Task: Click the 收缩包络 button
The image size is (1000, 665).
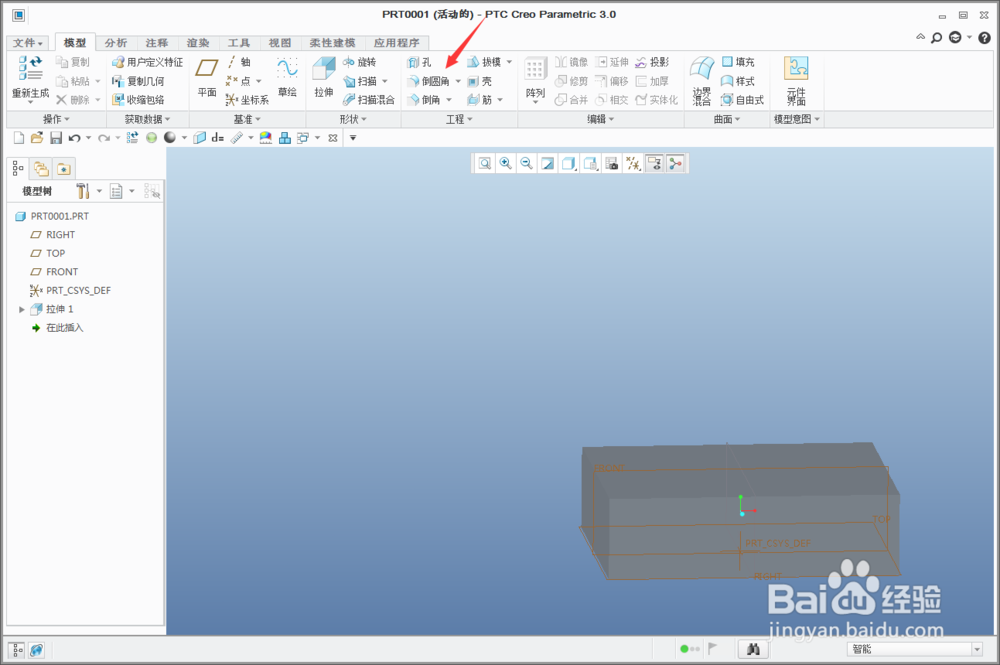Action: (x=138, y=99)
